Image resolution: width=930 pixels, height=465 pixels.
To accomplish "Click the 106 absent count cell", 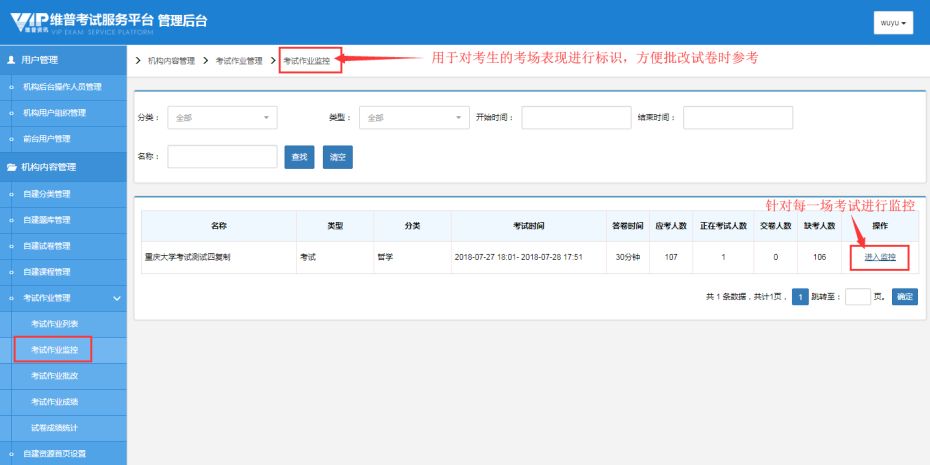I will click(x=820, y=257).
